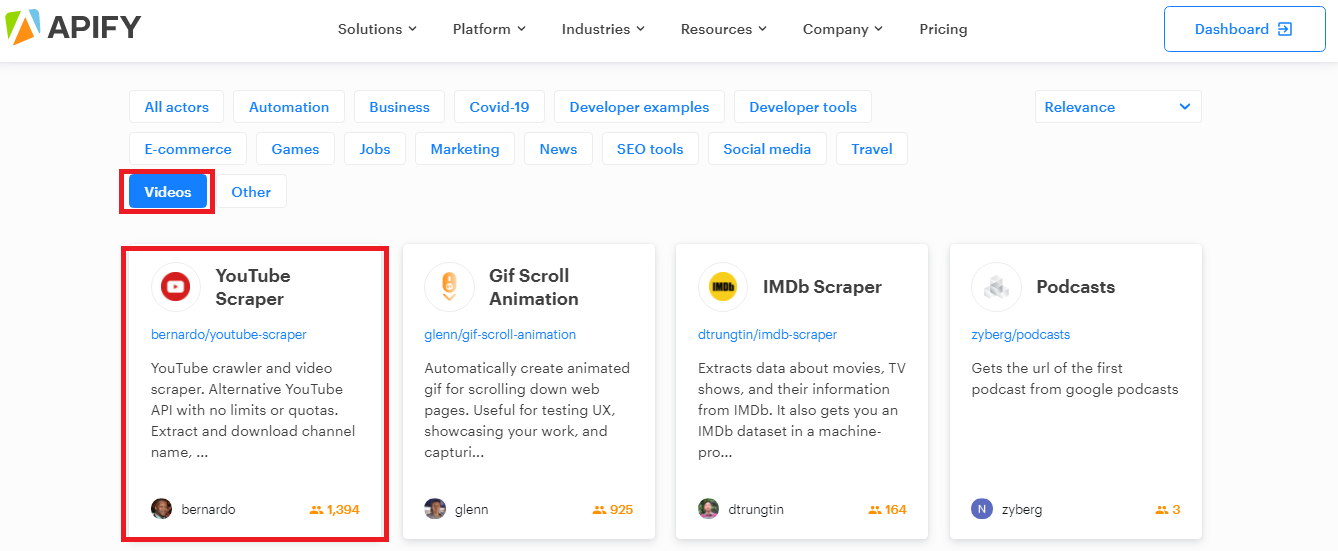Go to the Dashboard

coord(1244,29)
